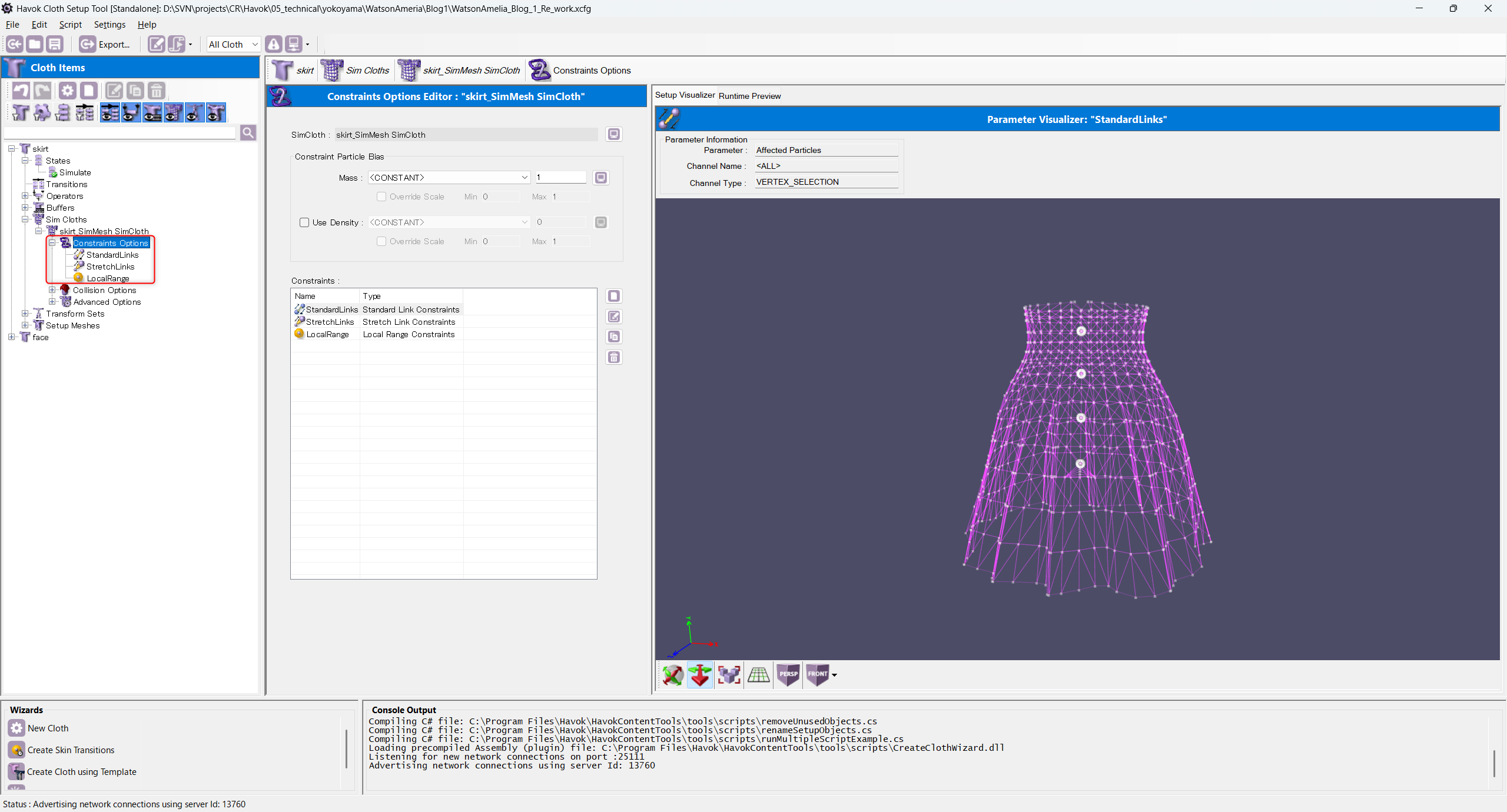Enable the Use Density checkbox
This screenshot has height=812, width=1507.
[304, 222]
